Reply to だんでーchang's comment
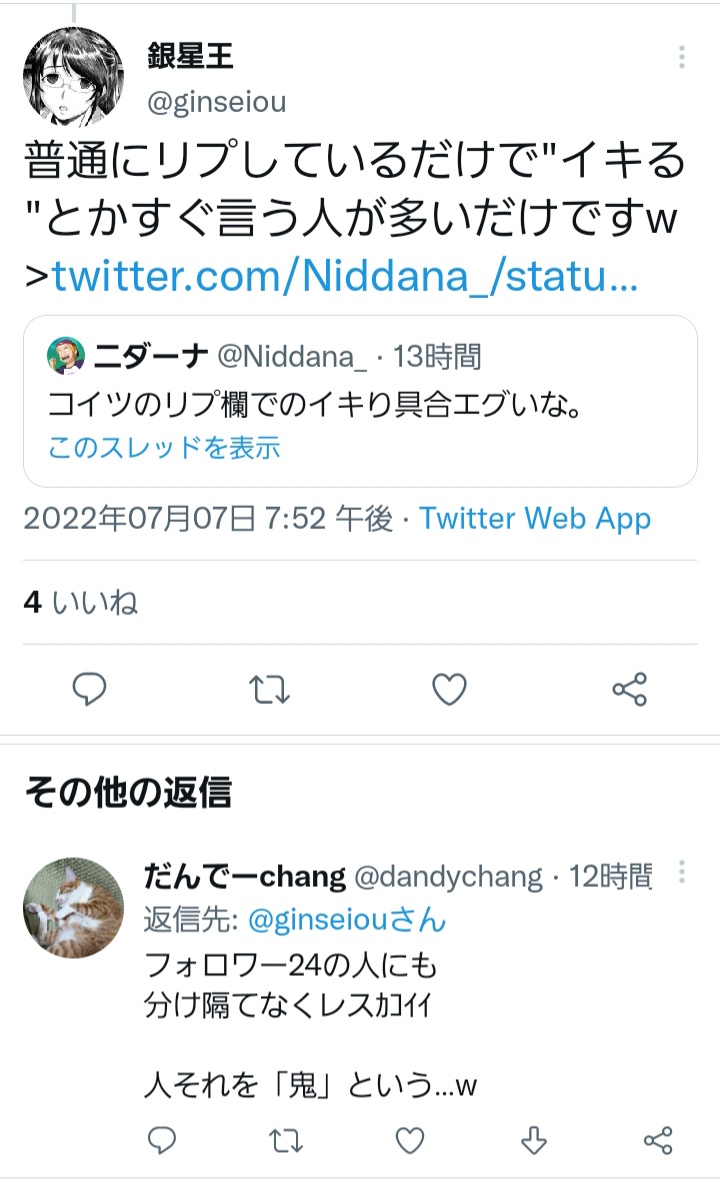720x1179 pixels. [162, 1140]
